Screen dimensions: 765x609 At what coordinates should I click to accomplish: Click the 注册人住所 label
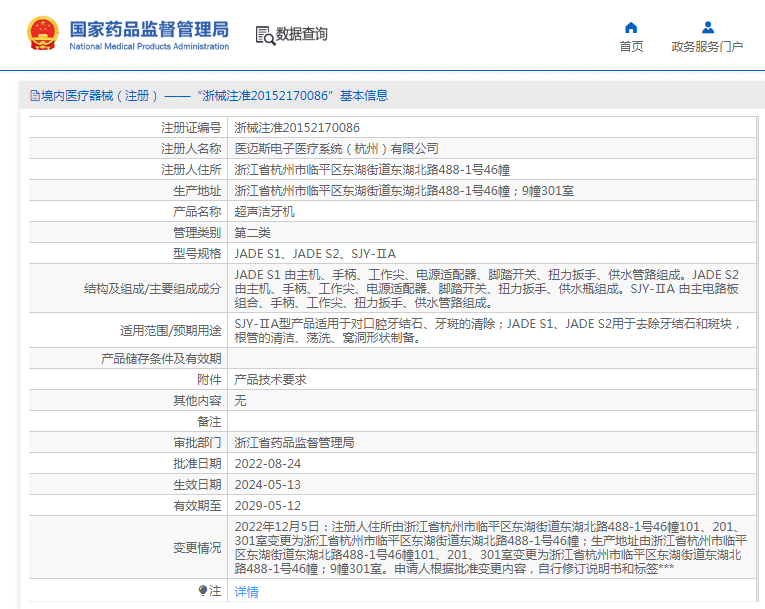point(191,170)
